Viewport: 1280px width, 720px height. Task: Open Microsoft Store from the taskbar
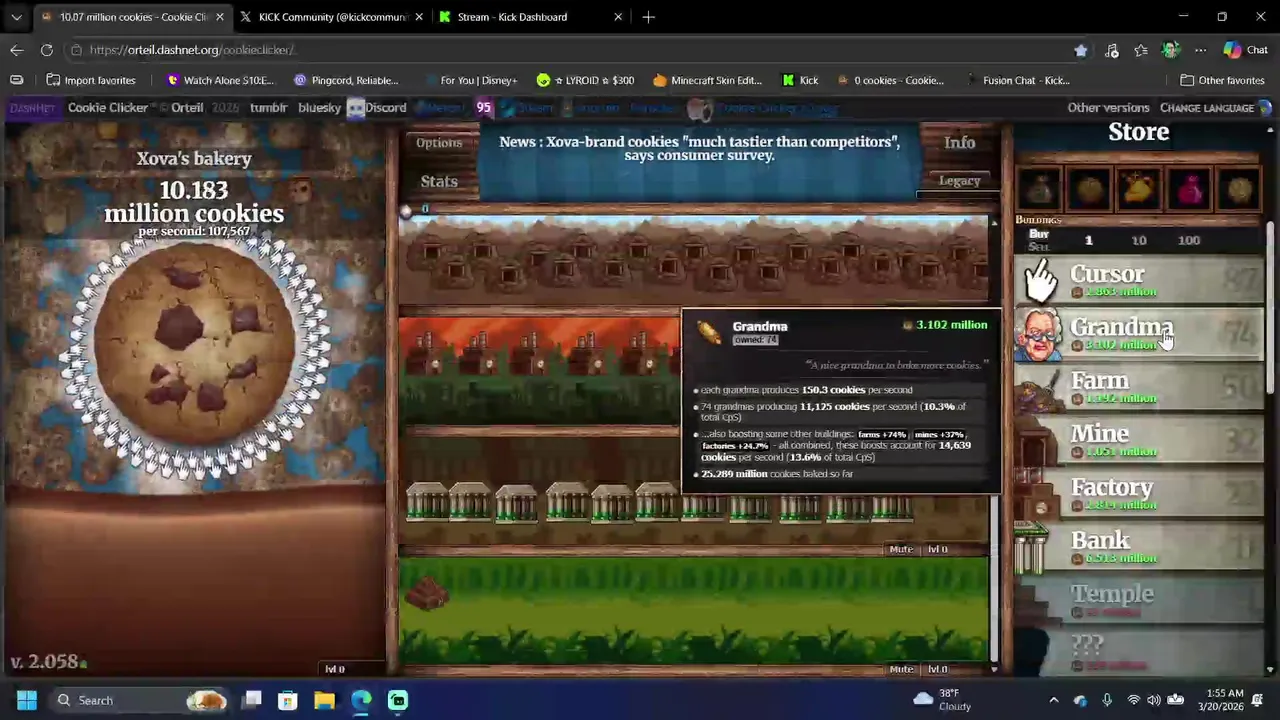[288, 700]
